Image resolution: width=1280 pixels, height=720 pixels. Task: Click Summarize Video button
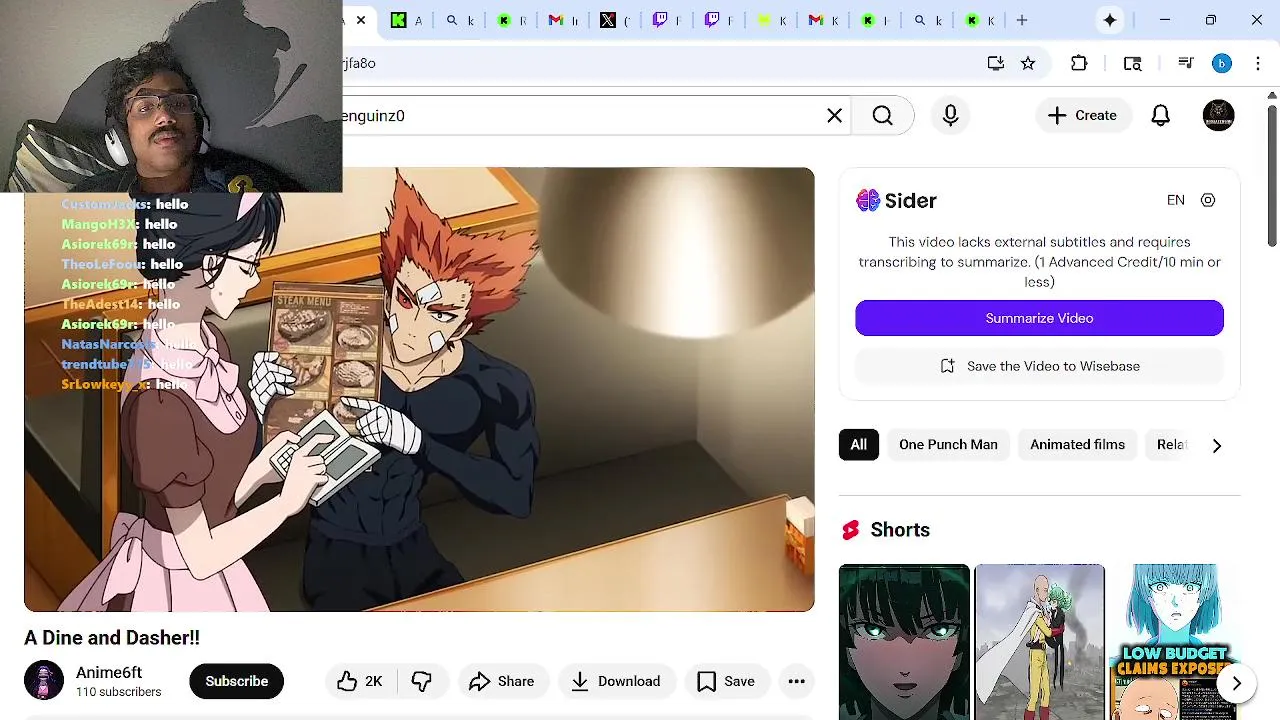click(1039, 318)
